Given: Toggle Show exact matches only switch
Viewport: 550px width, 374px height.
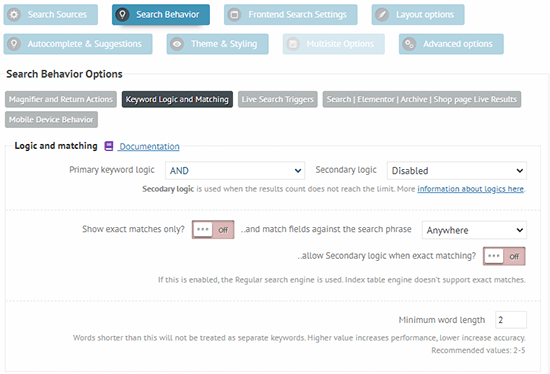Looking at the screenshot, I should (x=213, y=230).
